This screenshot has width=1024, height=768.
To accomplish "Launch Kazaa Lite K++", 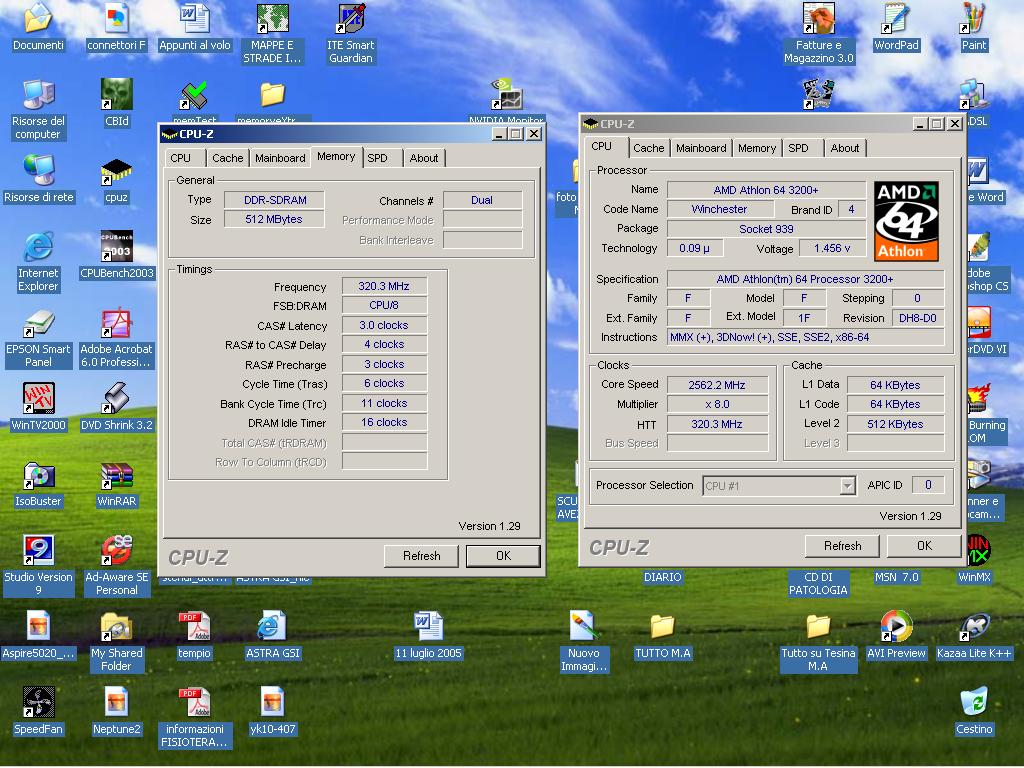I will (x=974, y=627).
